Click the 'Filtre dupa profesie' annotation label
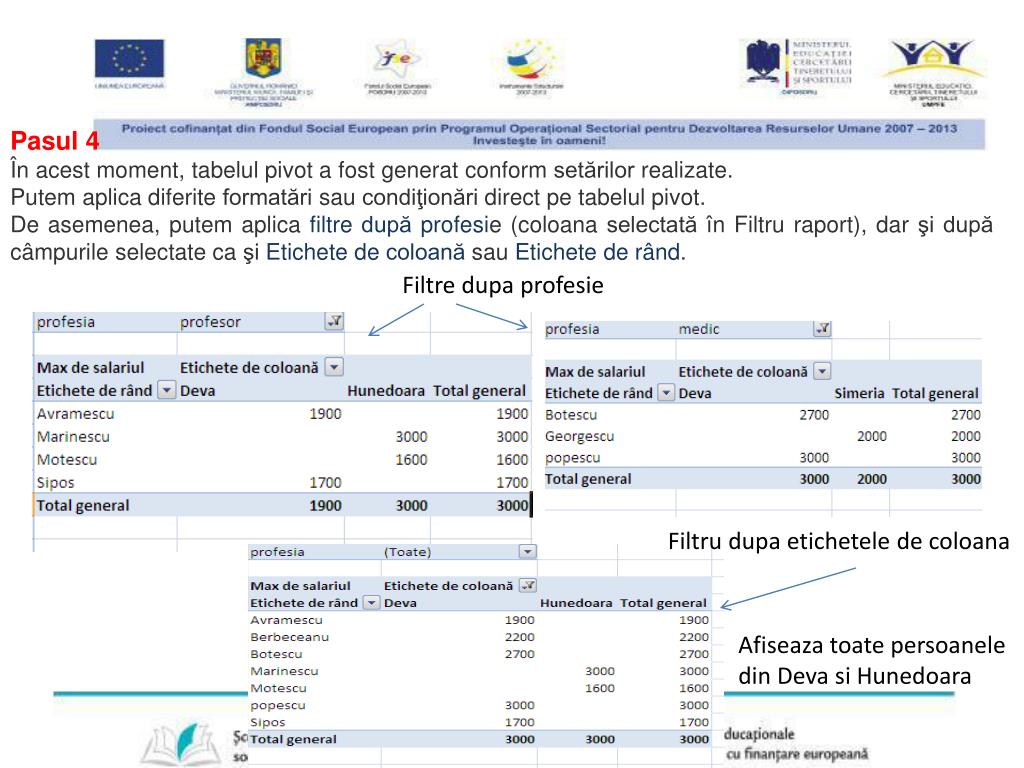 click(503, 285)
